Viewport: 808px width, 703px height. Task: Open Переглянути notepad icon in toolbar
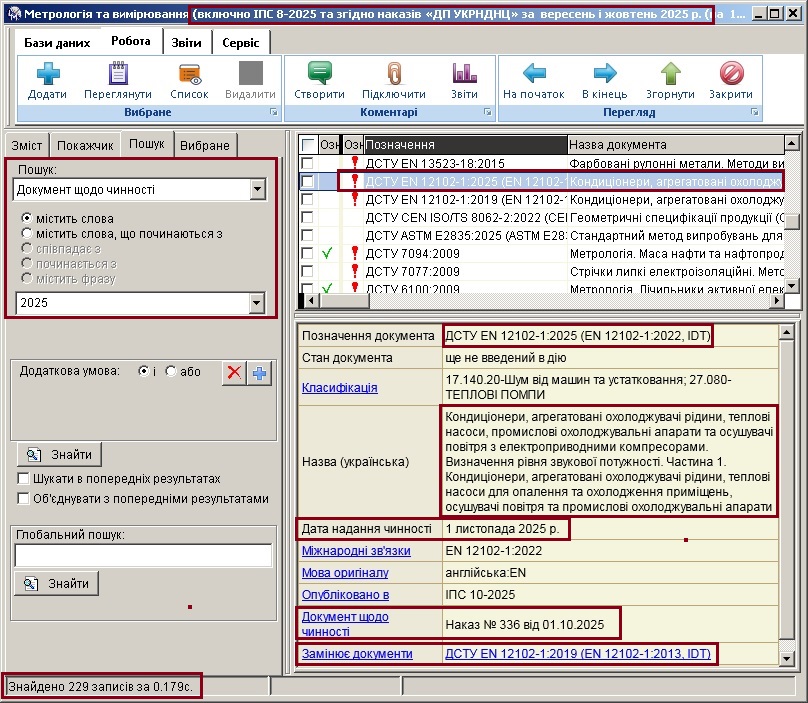pyautogui.click(x=118, y=74)
